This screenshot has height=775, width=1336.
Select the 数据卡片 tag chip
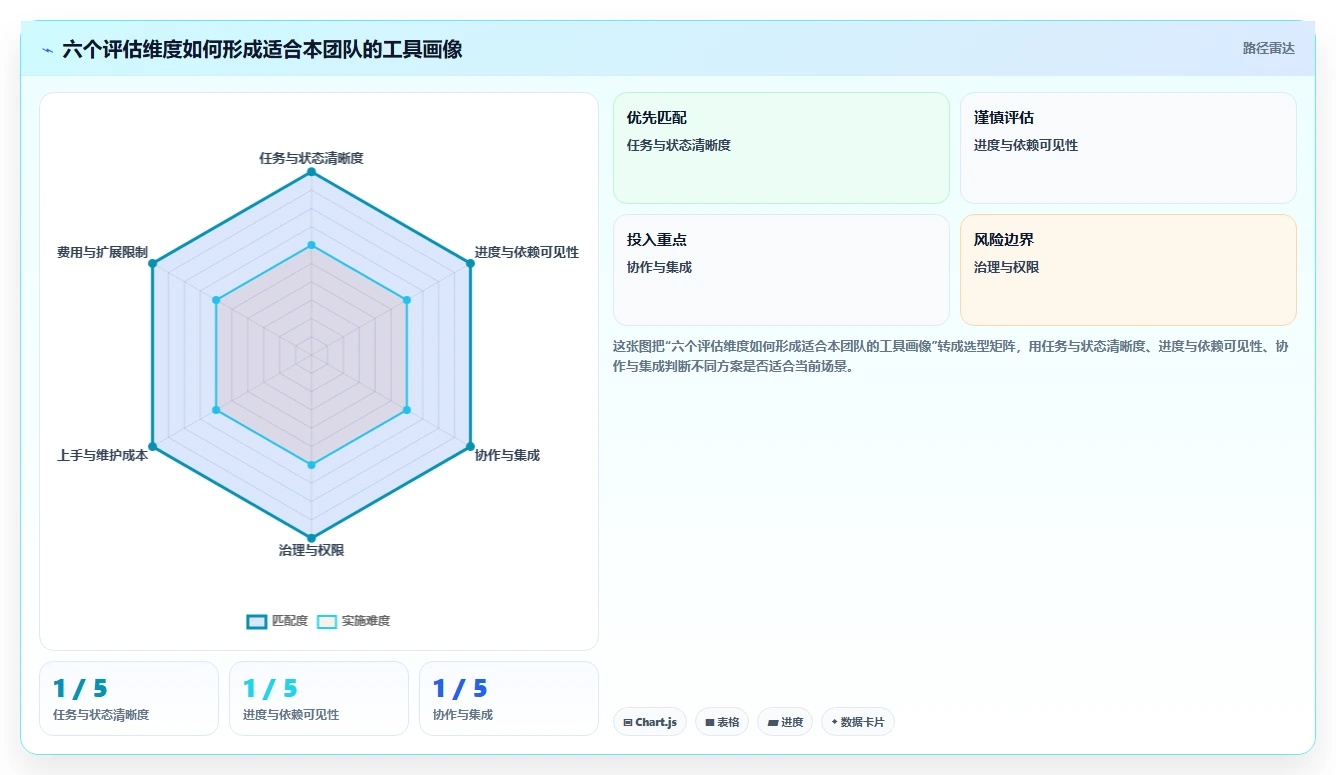[x=858, y=722]
